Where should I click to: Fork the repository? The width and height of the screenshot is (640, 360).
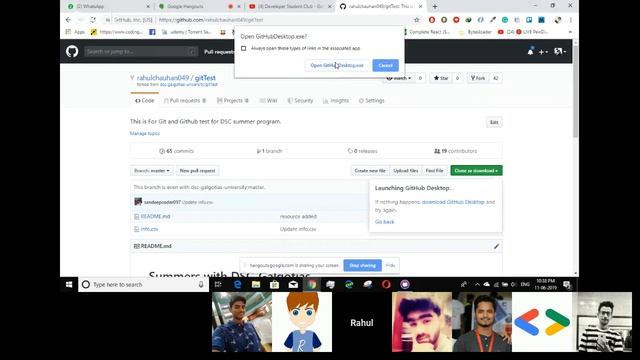coord(478,78)
